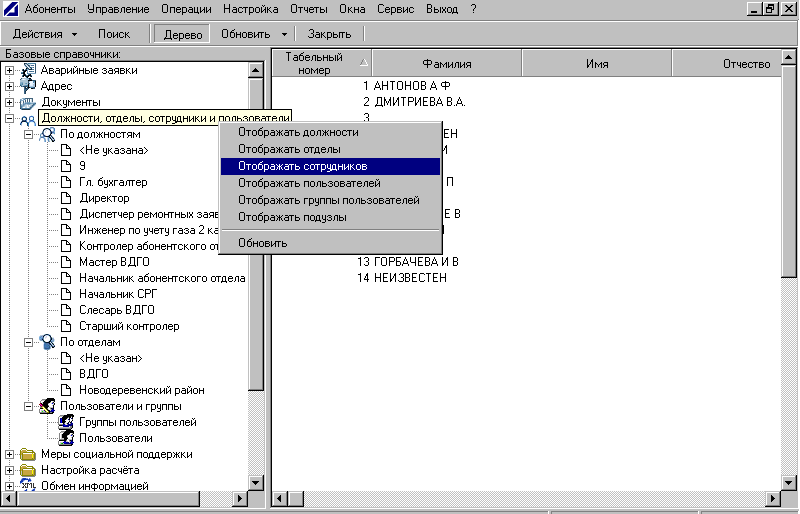This screenshot has height=514, width=800.
Task: Click the application icon in the menu bar
Action: 9,8
